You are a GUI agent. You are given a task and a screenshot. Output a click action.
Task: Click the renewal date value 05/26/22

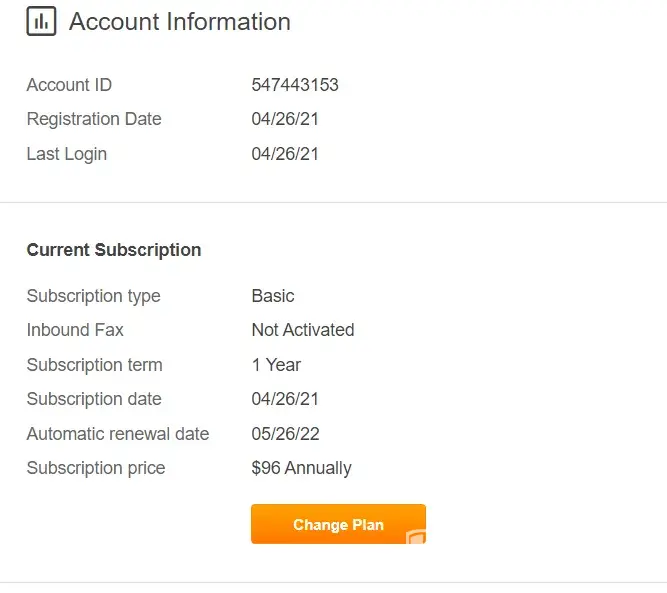(x=285, y=434)
